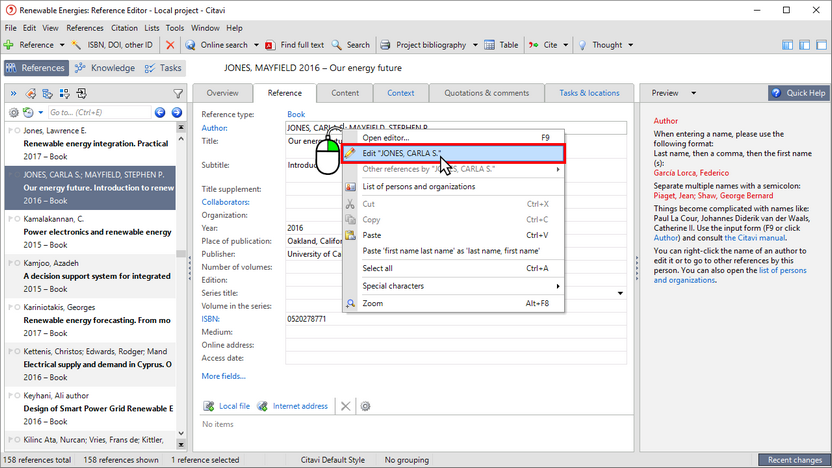
Task: Switch to Table view
Action: 501,45
